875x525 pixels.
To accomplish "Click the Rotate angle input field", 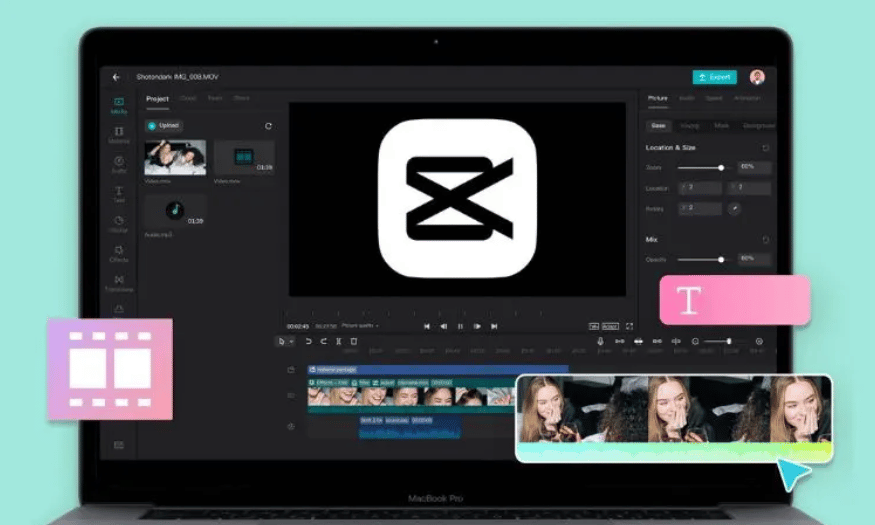I will [700, 208].
